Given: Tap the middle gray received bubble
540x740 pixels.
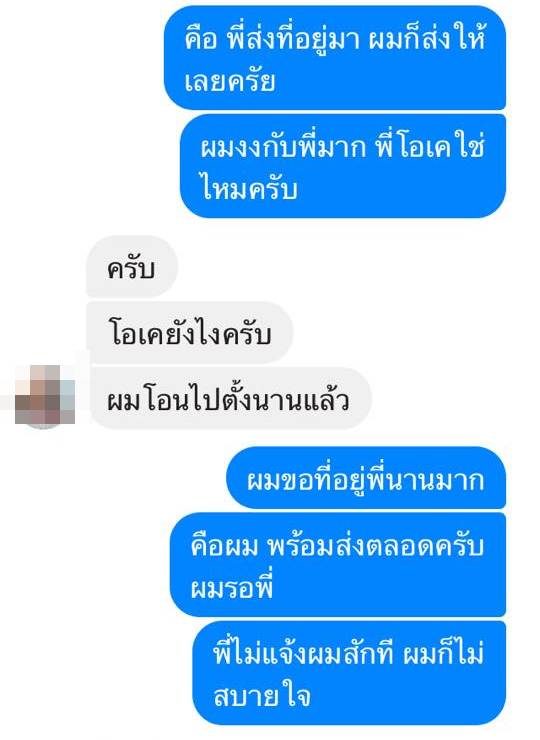Looking at the screenshot, I should (x=189, y=332).
